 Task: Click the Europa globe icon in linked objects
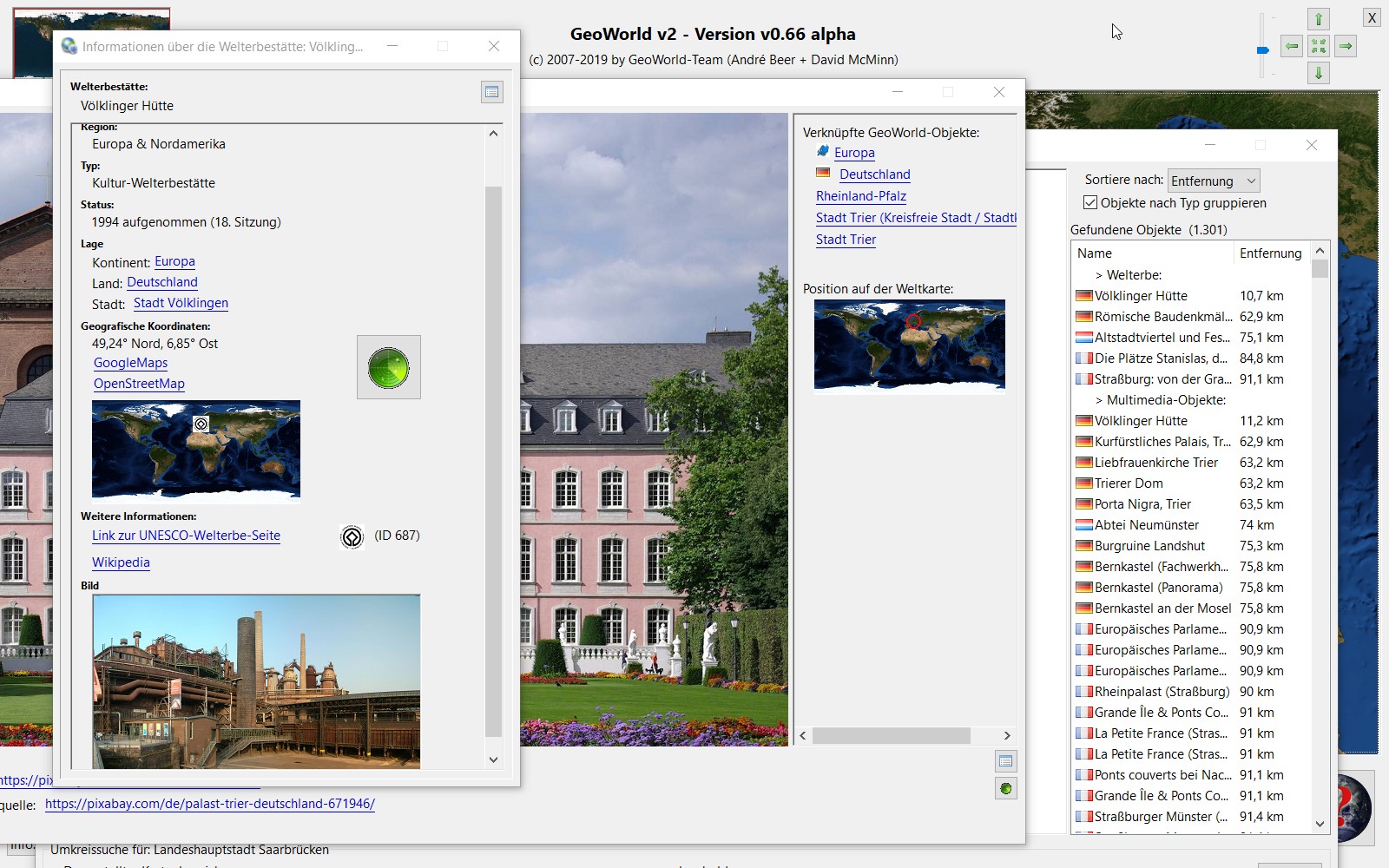pos(823,152)
